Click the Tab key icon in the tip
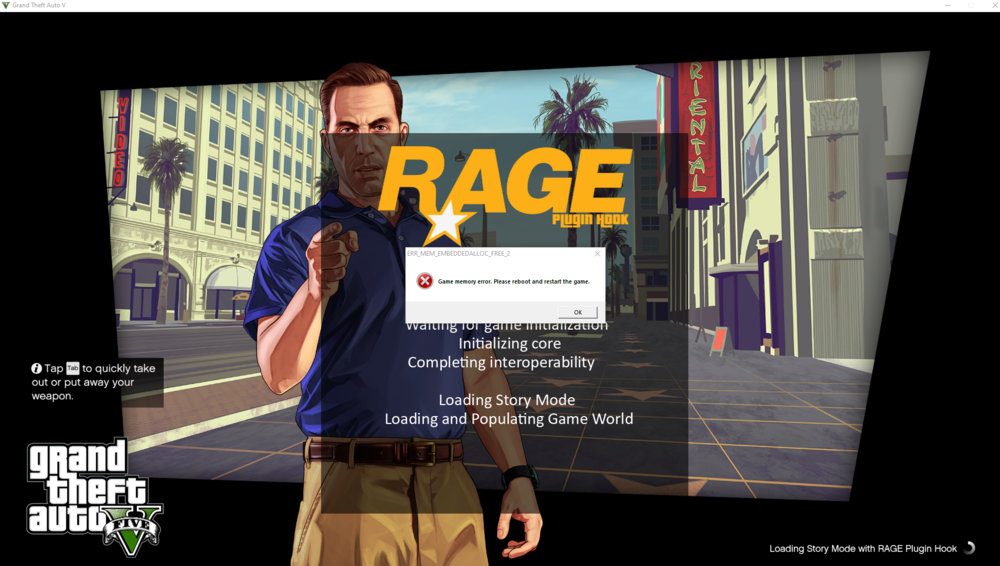Screen dimensions: 1000x566 [x=73, y=368]
